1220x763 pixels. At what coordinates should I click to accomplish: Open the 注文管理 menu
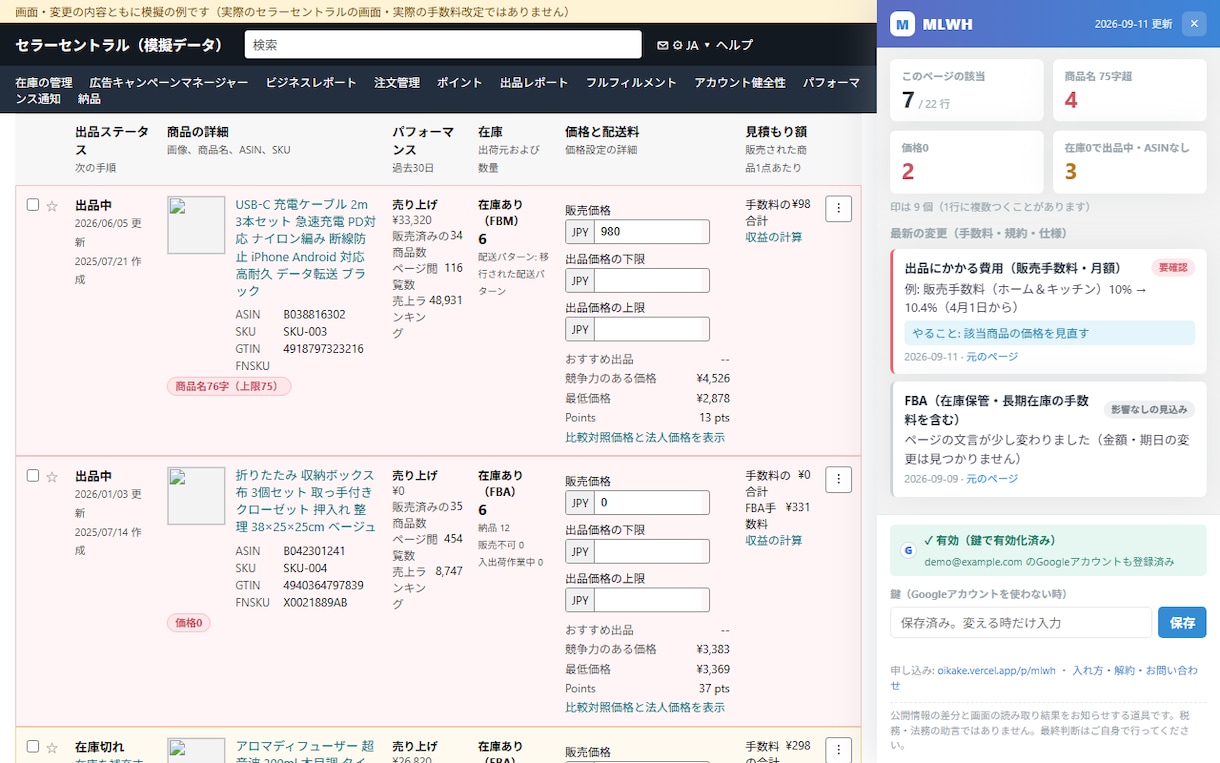click(397, 83)
